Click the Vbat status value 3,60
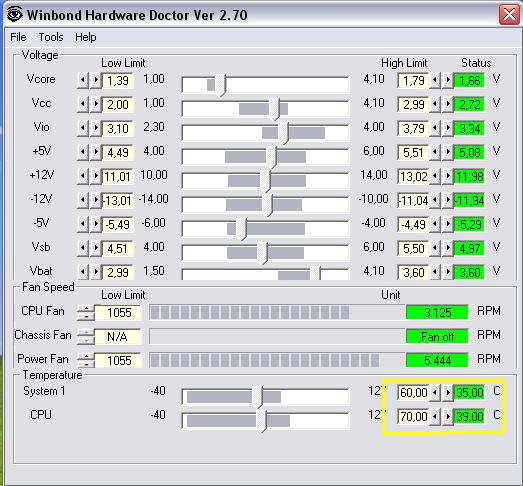The image size is (523, 486). (x=469, y=273)
